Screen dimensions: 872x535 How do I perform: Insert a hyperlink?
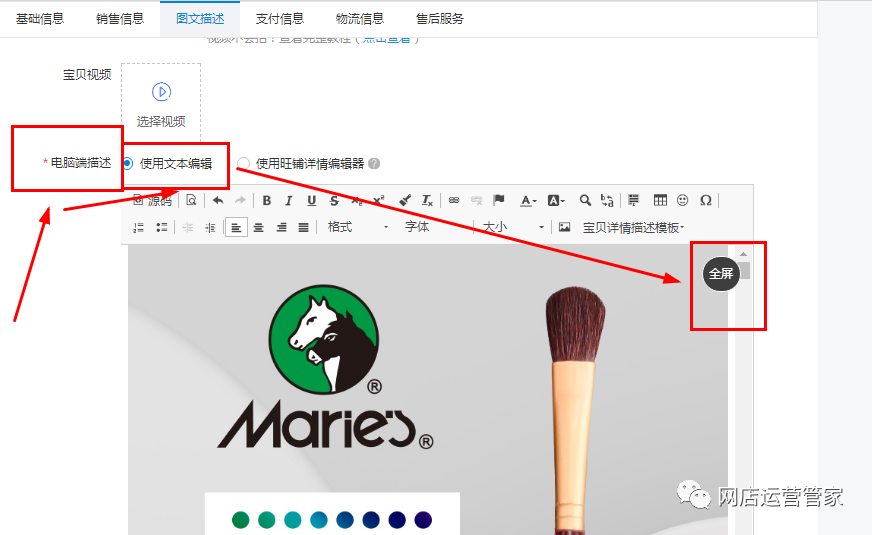pos(454,200)
